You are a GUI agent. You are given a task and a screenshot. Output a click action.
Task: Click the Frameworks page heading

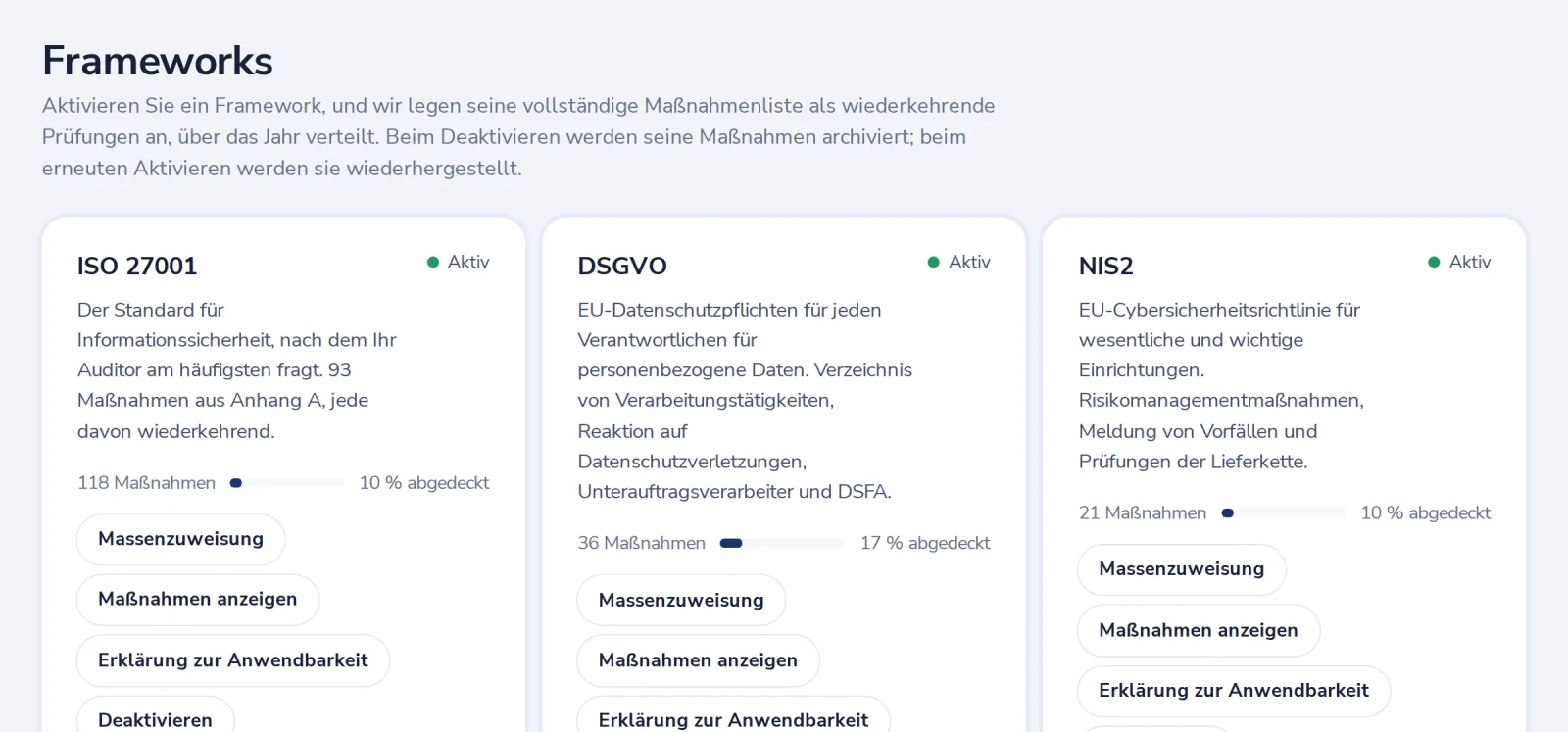158,61
